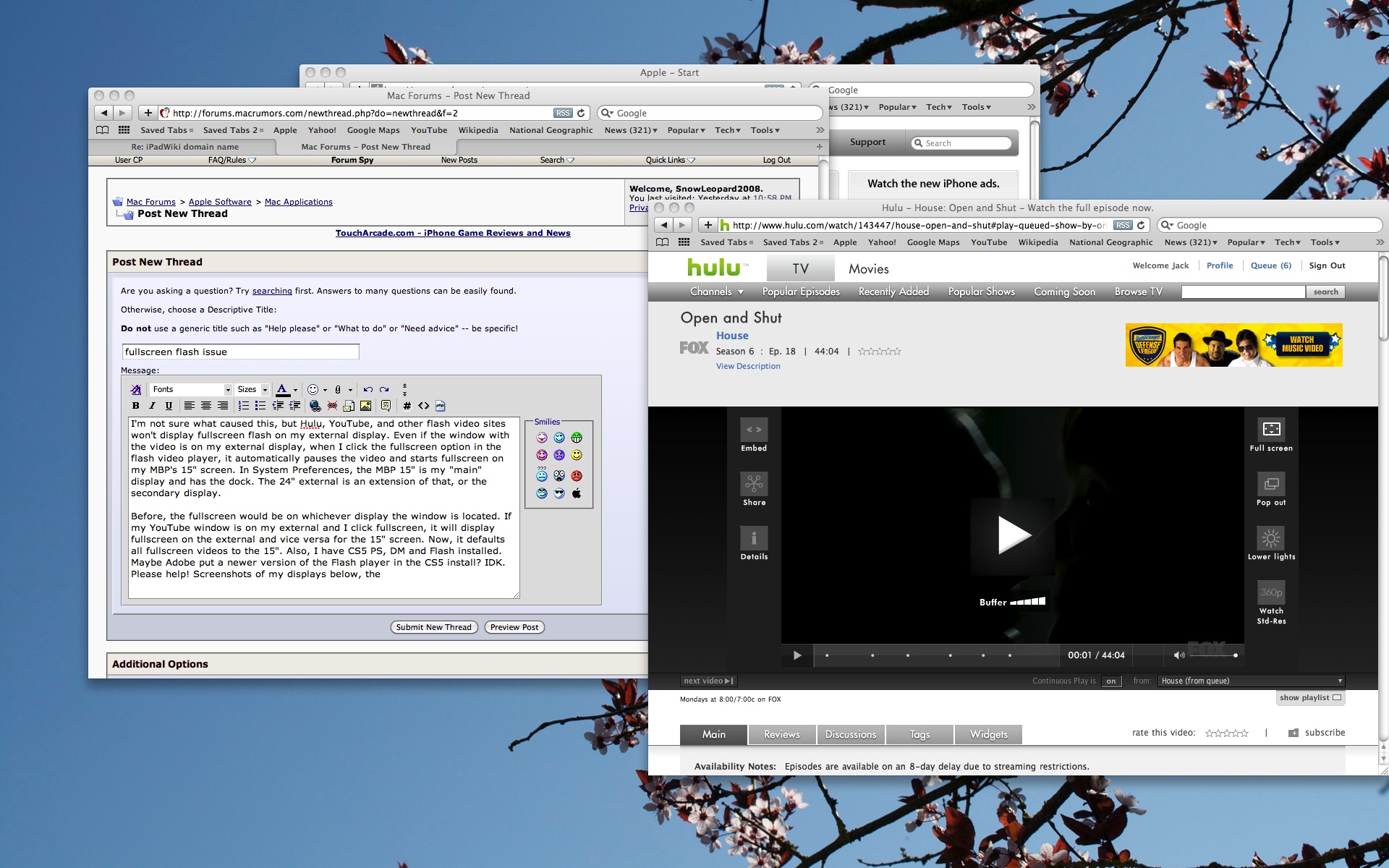Viewport: 1389px width, 868px height.
Task: Select the Reviews tab on Hulu
Action: coord(782,734)
